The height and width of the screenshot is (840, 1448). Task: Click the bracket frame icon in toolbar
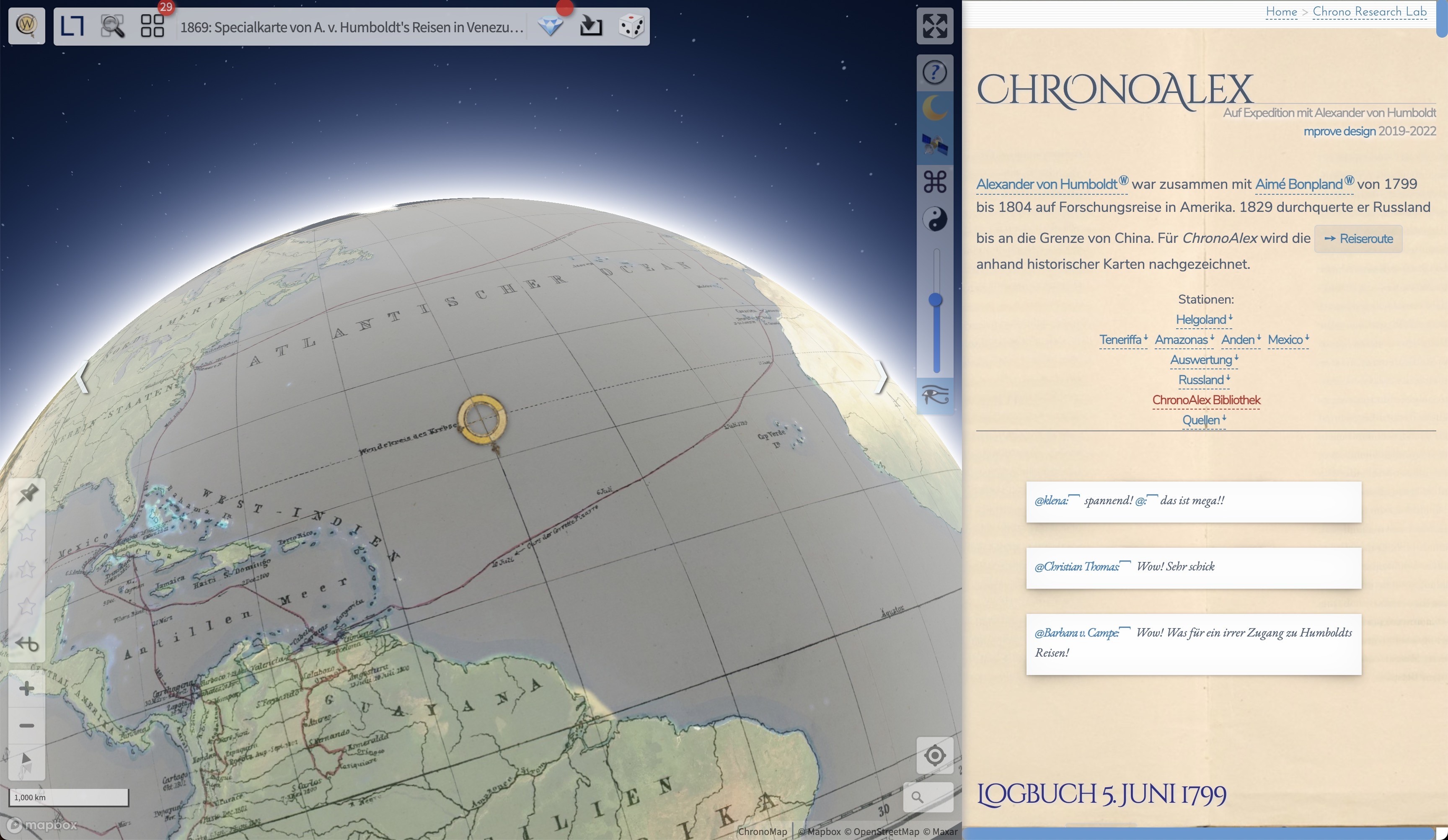point(72,26)
